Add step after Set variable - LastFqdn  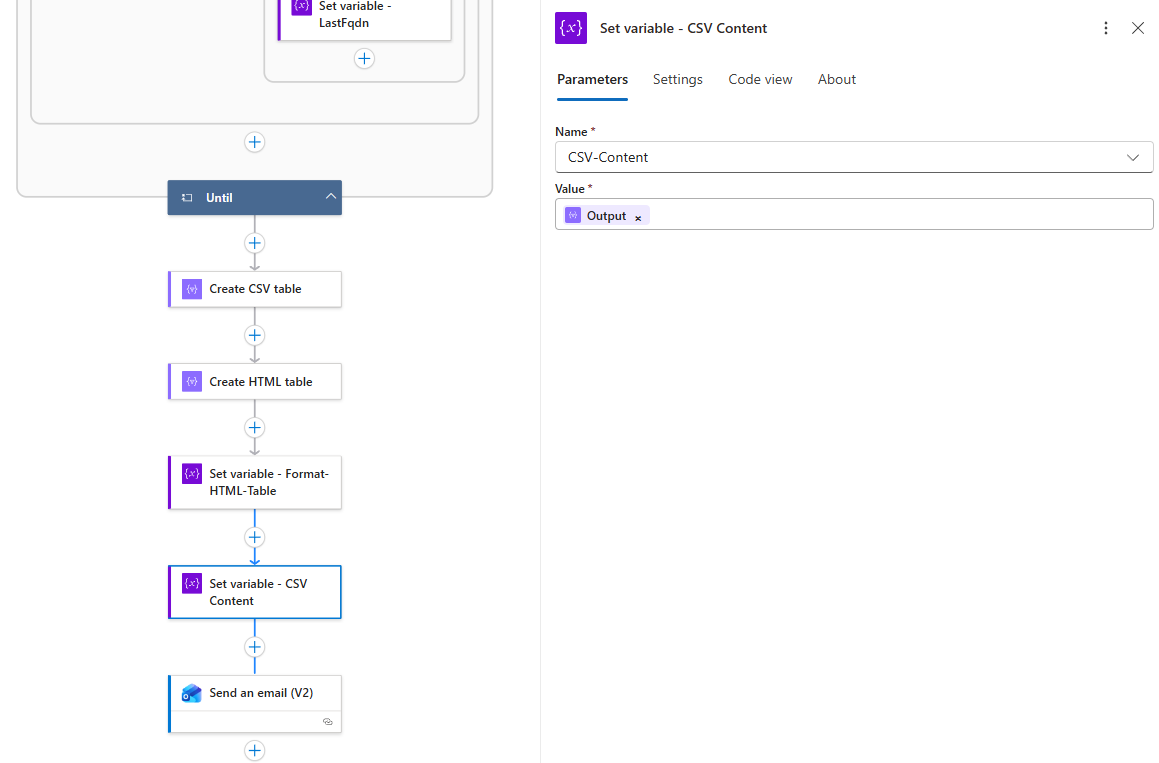pos(364,59)
